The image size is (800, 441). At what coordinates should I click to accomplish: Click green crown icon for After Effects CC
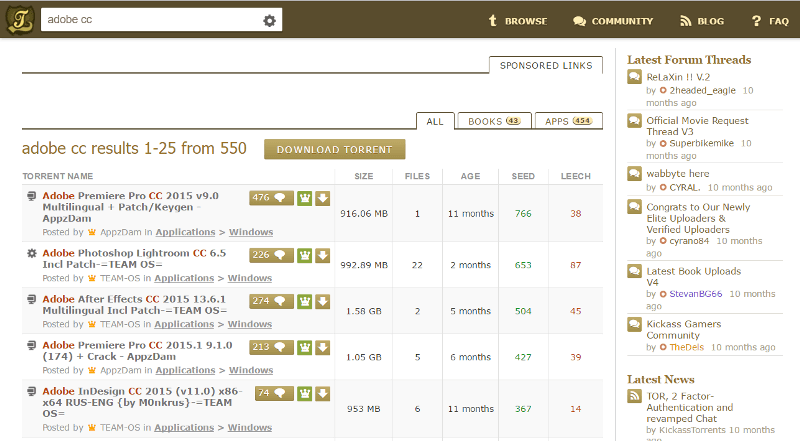pyautogui.click(x=304, y=301)
